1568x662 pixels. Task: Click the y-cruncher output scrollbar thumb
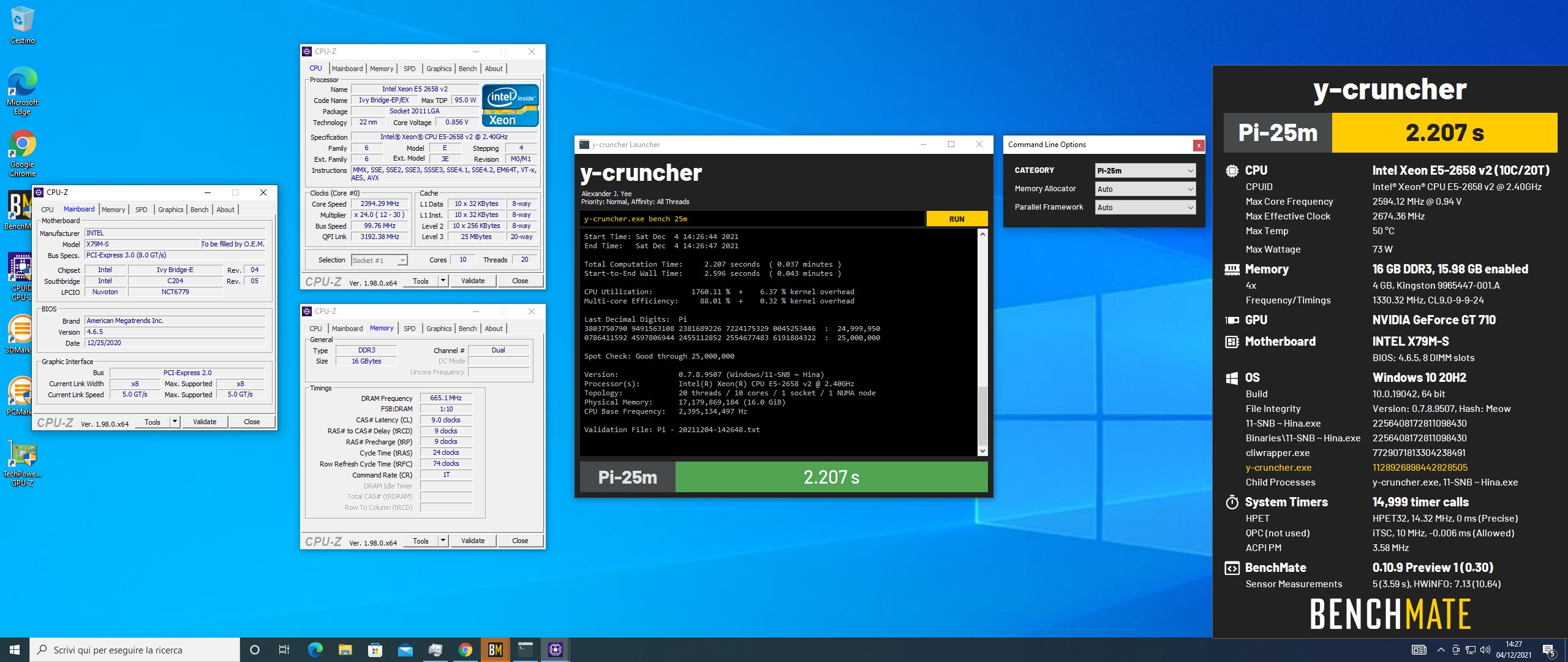pyautogui.click(x=982, y=415)
